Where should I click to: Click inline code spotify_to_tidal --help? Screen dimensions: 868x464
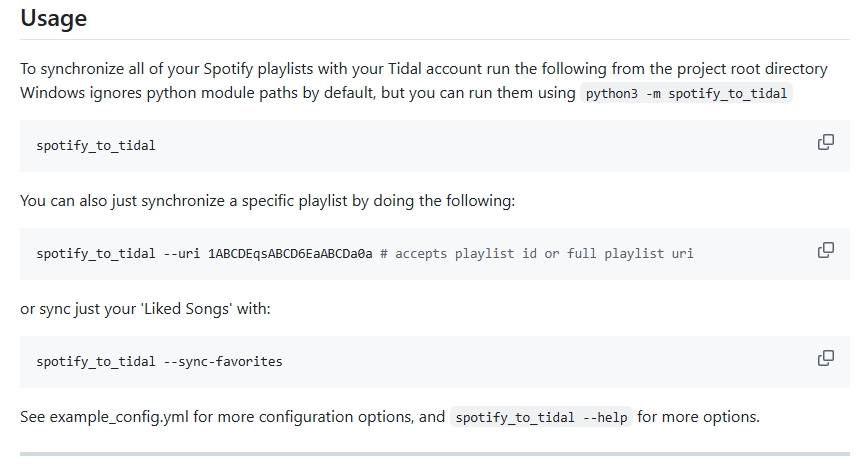(x=541, y=417)
